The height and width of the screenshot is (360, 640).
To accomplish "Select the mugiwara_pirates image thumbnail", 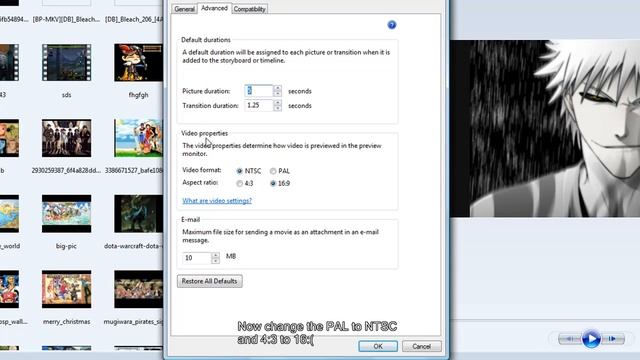I will pyautogui.click(x=138, y=289).
